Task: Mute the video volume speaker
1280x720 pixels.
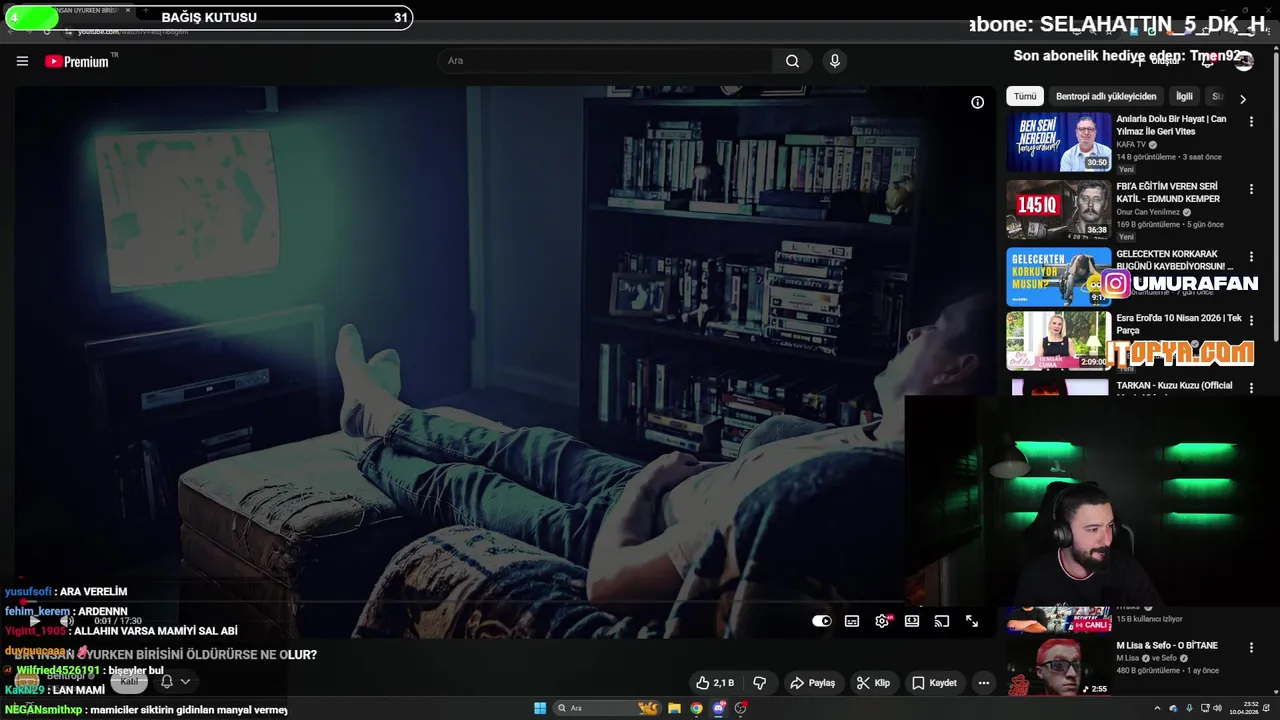Action: [66, 621]
